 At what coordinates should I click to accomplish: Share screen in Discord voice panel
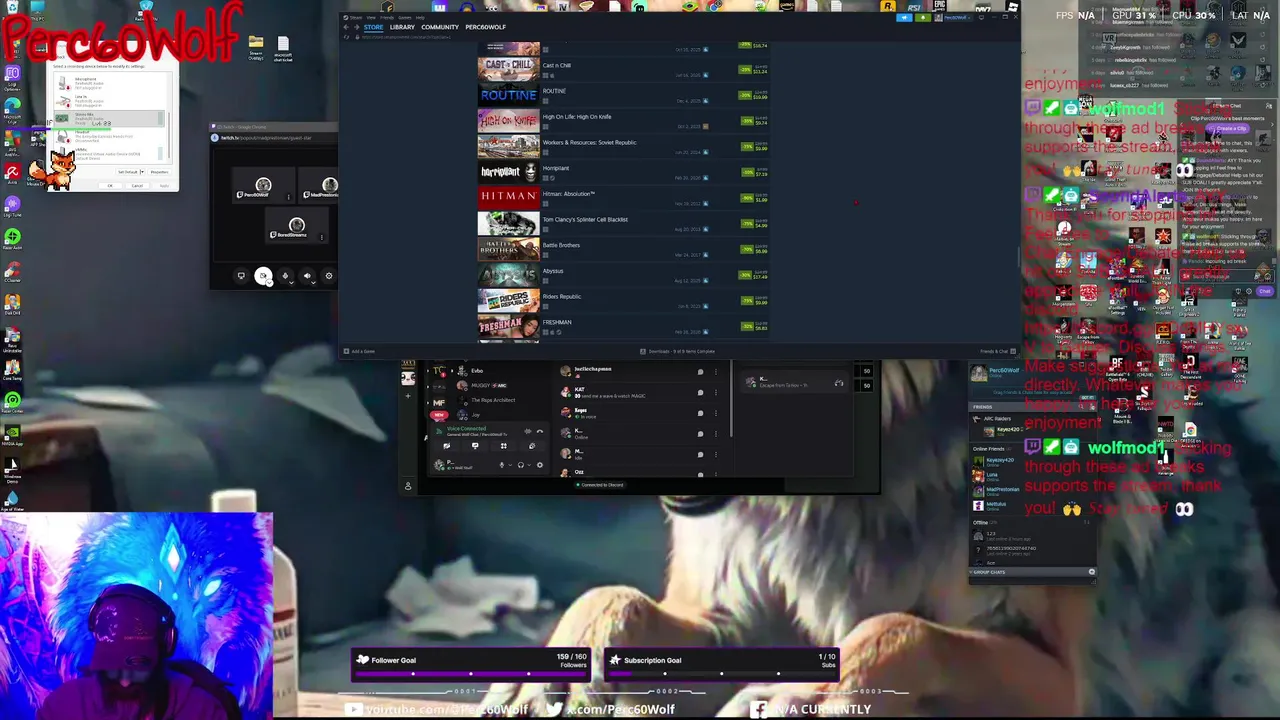(x=475, y=446)
